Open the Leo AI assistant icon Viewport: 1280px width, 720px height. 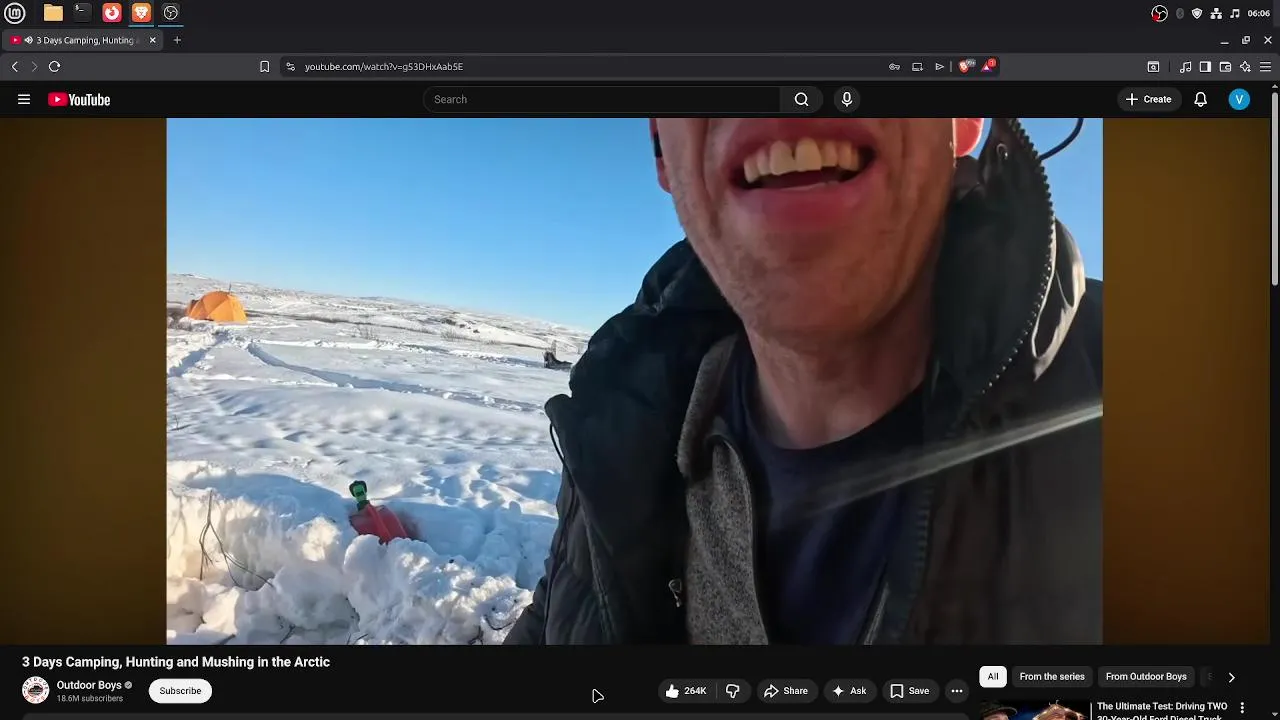pyautogui.click(x=1245, y=66)
